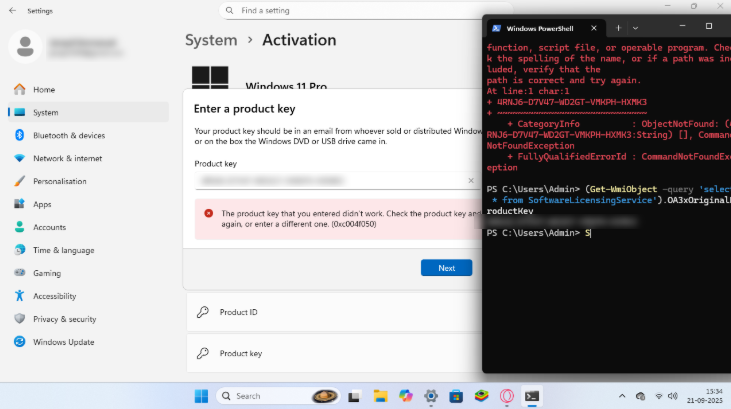Screen dimensions: 731x409
Task: Click the red error icon in dialog
Action: pyautogui.click(x=208, y=213)
